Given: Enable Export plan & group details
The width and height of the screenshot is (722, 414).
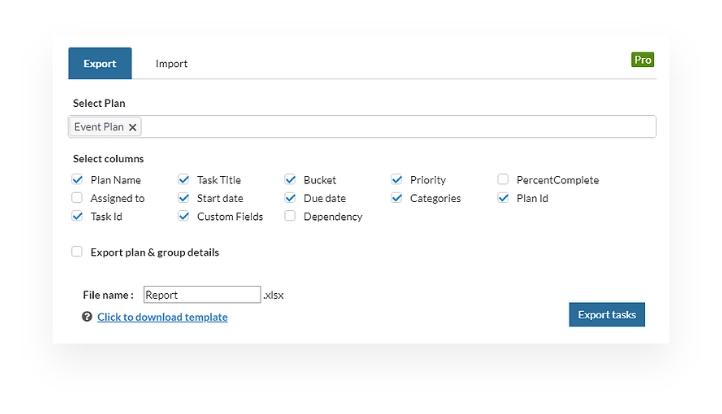Looking at the screenshot, I should [x=77, y=251].
